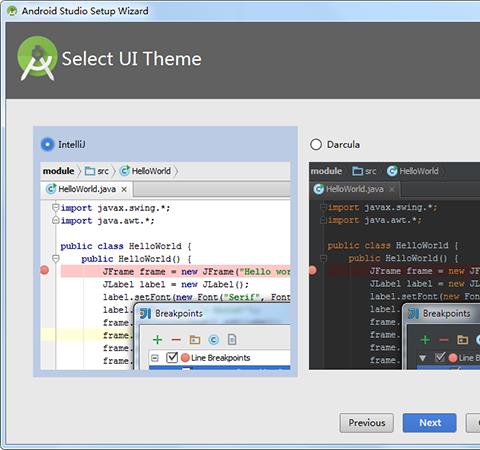The height and width of the screenshot is (450, 480).
Task: Click the Android Studio logo in header
Action: [x=37, y=59]
